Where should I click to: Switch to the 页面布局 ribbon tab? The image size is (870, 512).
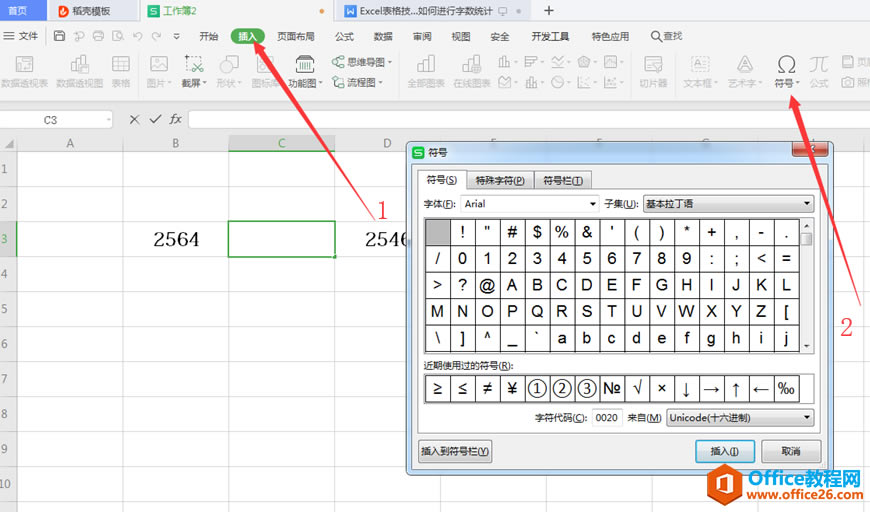click(296, 37)
